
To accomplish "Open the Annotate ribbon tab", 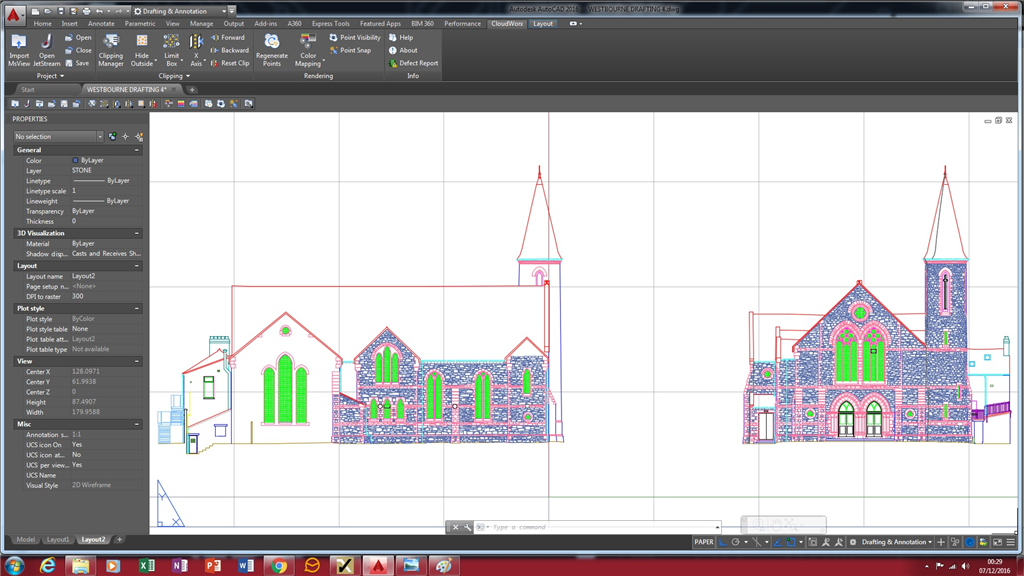I will coord(101,23).
